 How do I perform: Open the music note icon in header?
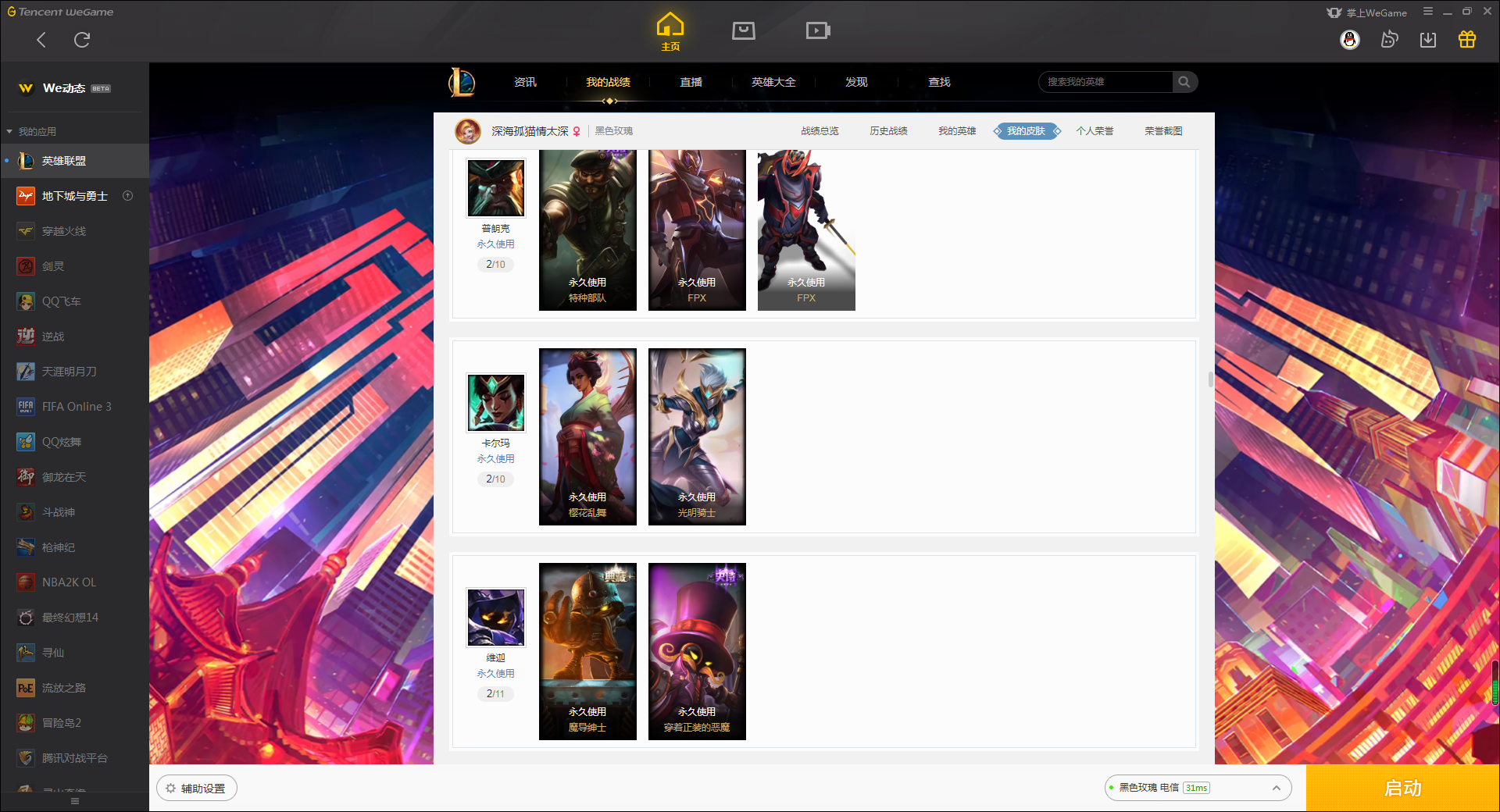[x=1389, y=40]
